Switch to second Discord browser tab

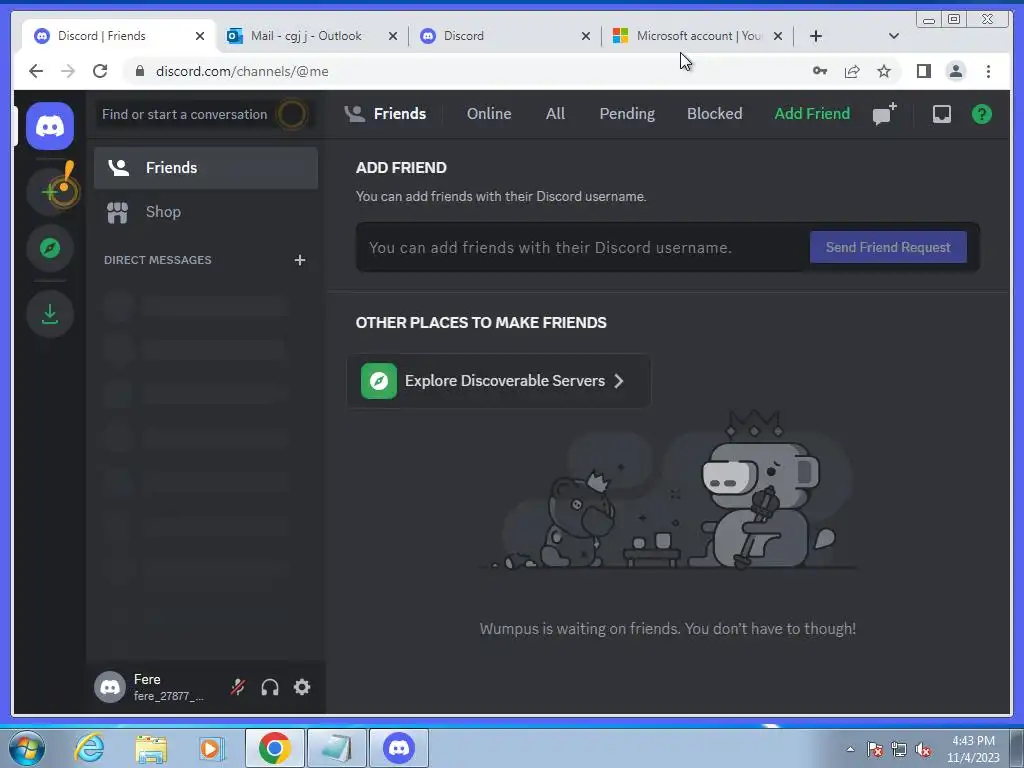(x=505, y=36)
